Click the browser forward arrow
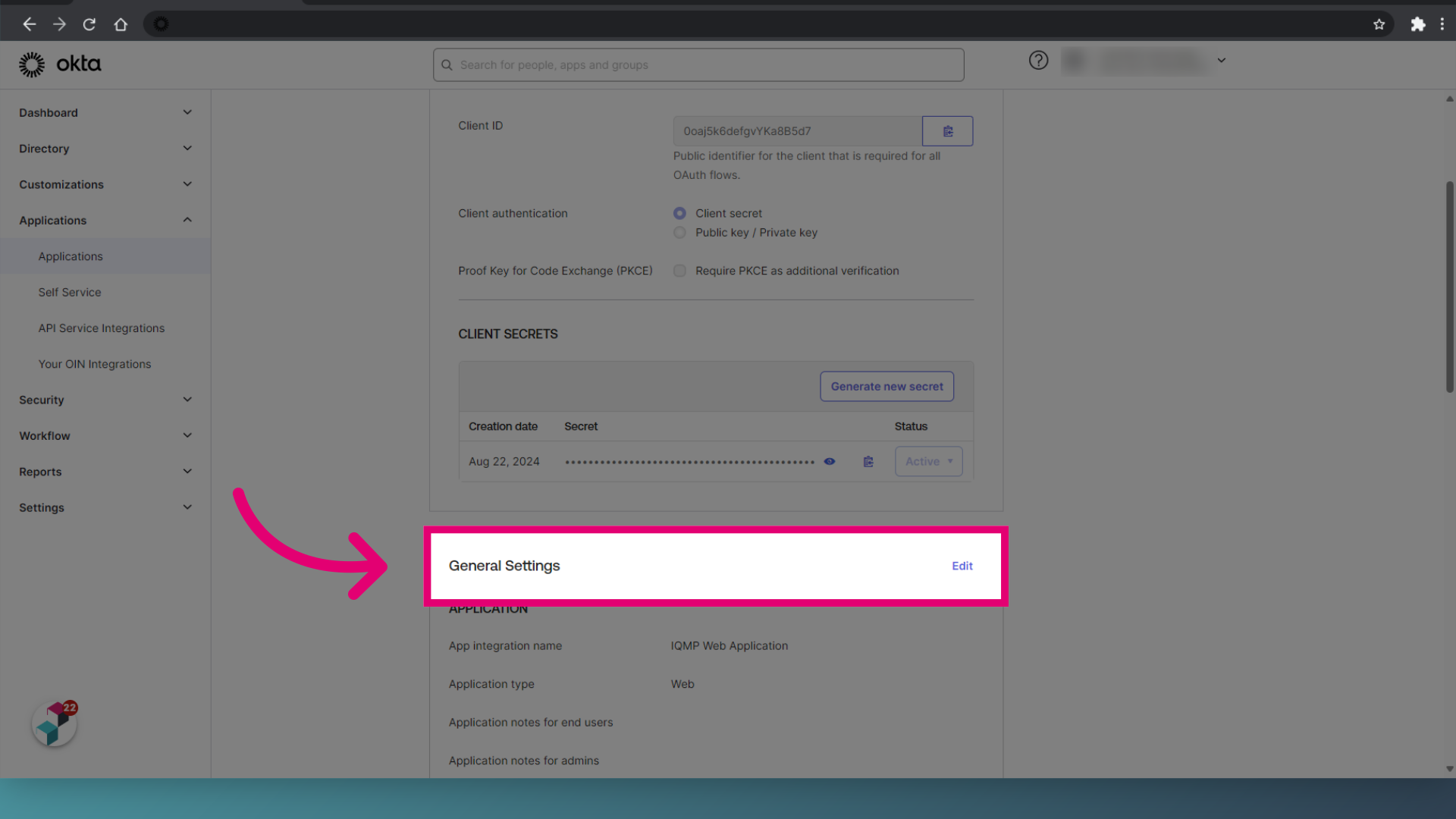Viewport: 1456px width, 819px height. tap(59, 24)
